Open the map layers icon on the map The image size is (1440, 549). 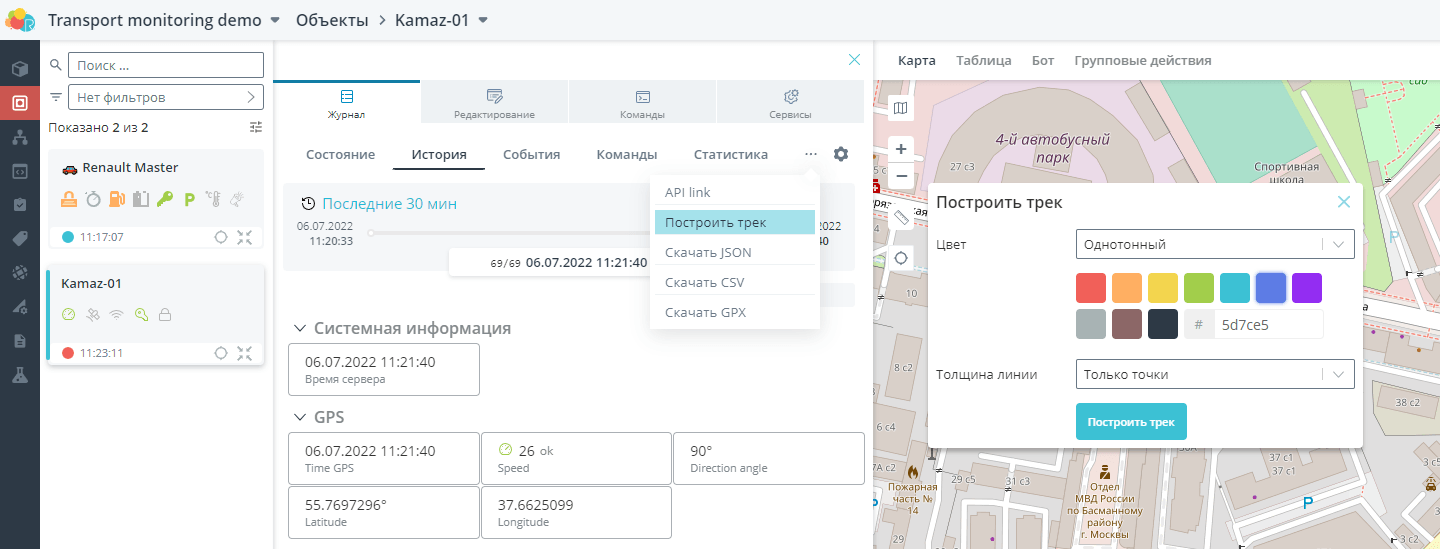coord(901,108)
